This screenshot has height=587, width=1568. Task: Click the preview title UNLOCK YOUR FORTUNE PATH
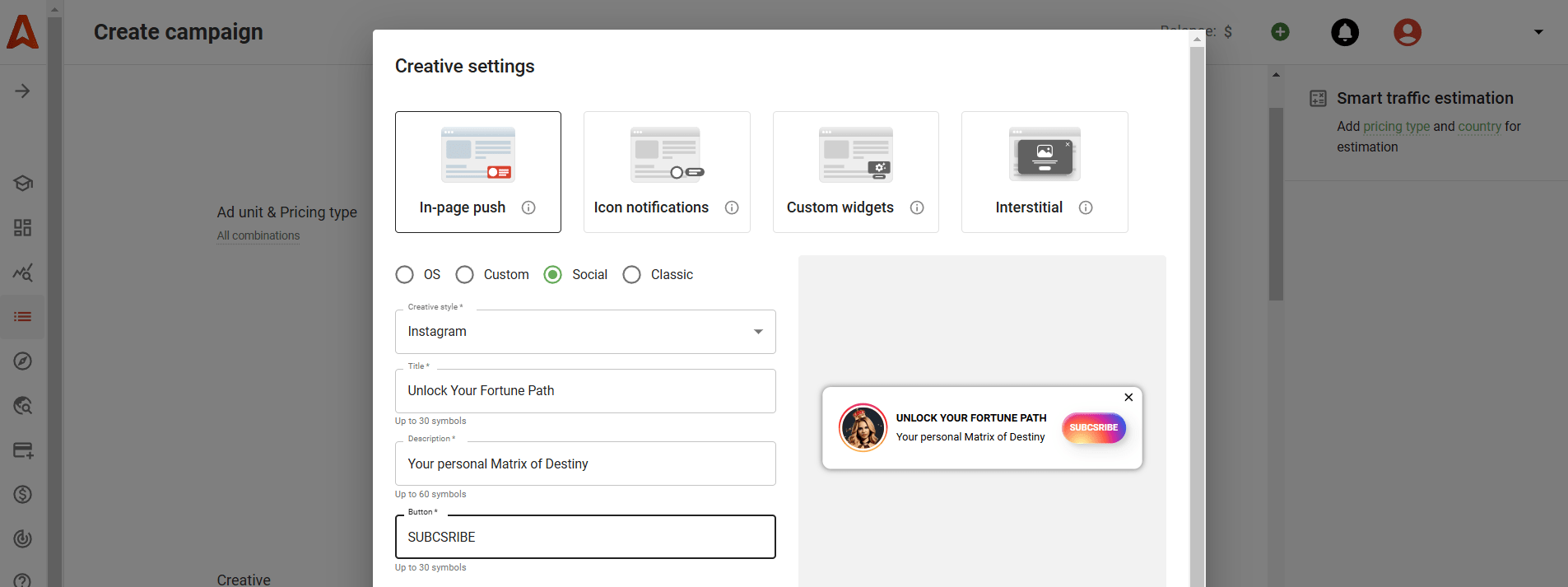971,418
